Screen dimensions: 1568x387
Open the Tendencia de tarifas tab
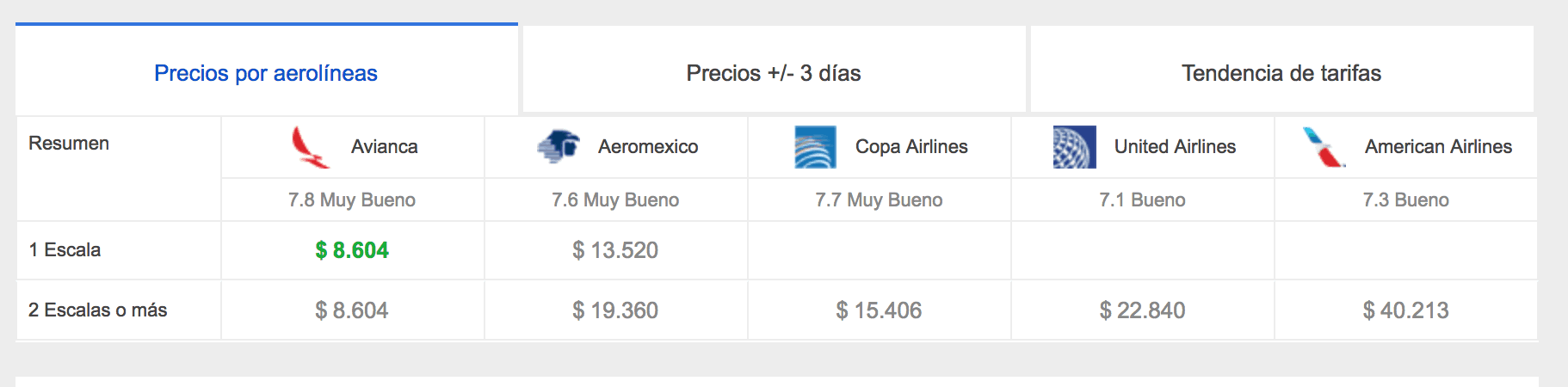click(x=1281, y=73)
